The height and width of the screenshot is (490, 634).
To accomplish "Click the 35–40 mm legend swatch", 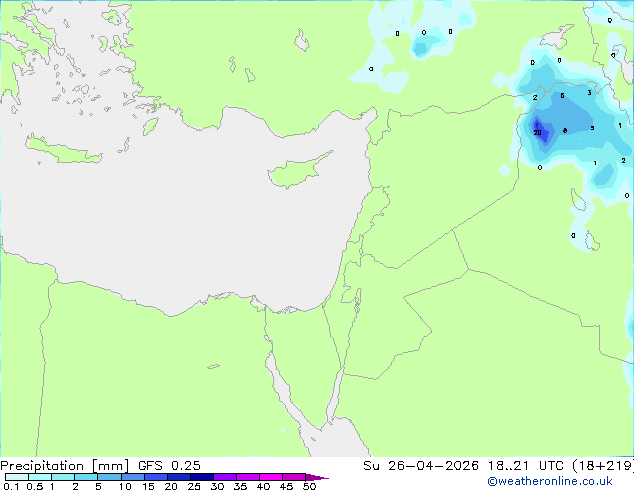I will click(248, 477).
